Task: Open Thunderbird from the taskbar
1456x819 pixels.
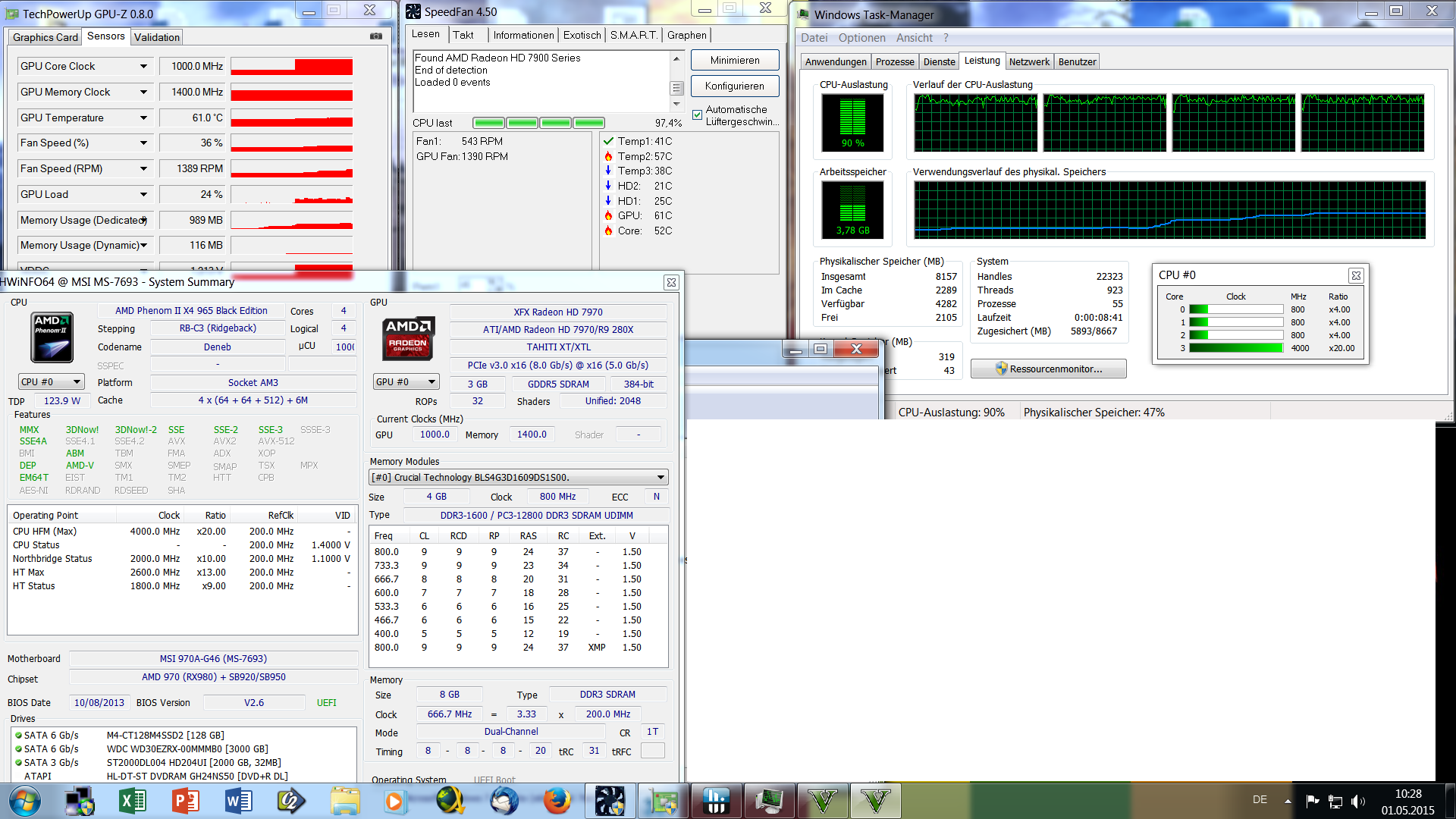Action: coord(504,801)
